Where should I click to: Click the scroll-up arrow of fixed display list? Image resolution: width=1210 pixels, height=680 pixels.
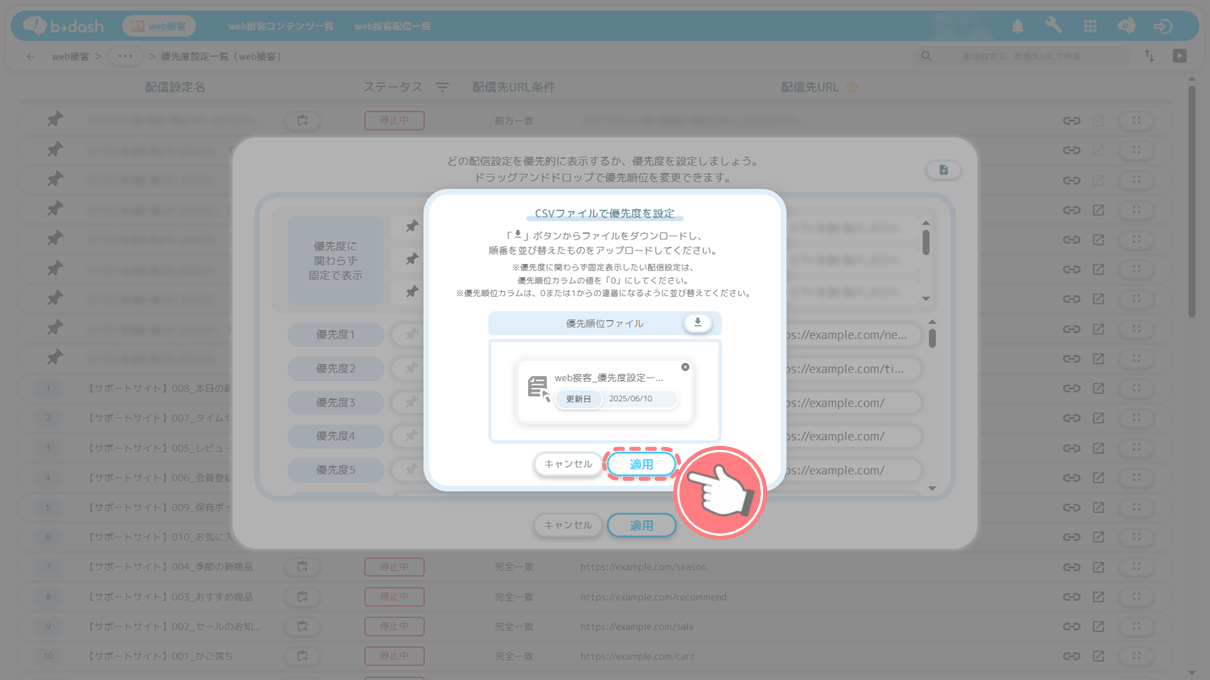926,223
